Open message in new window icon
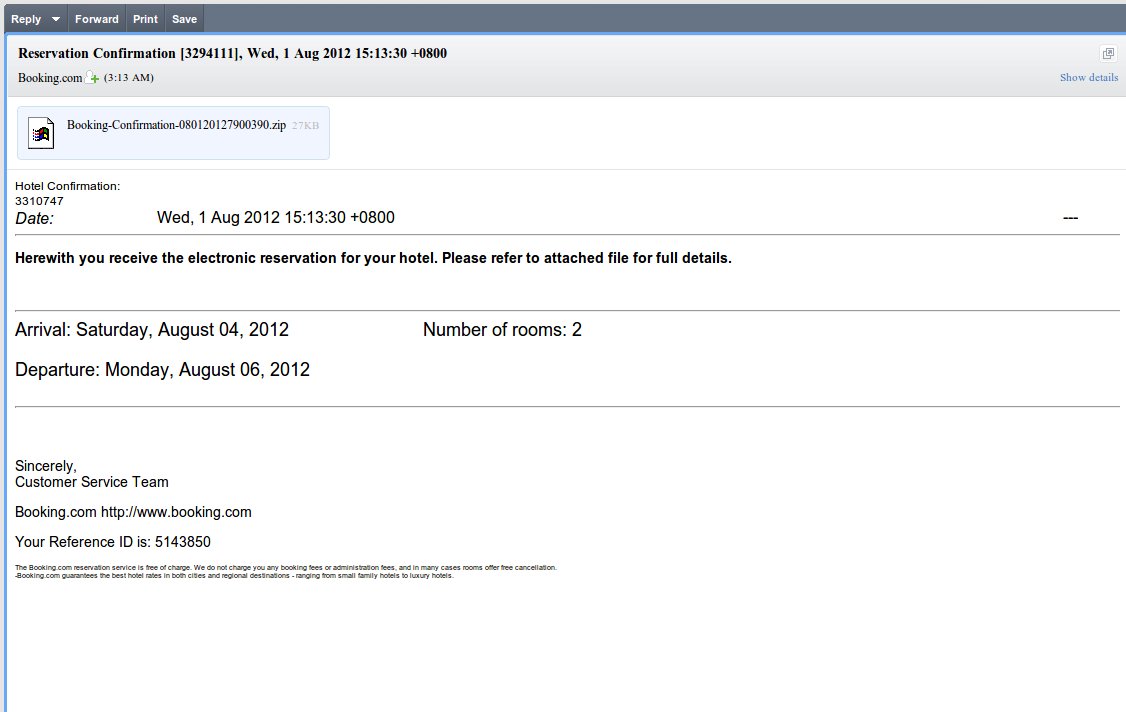The width and height of the screenshot is (1126, 712). point(1108,53)
